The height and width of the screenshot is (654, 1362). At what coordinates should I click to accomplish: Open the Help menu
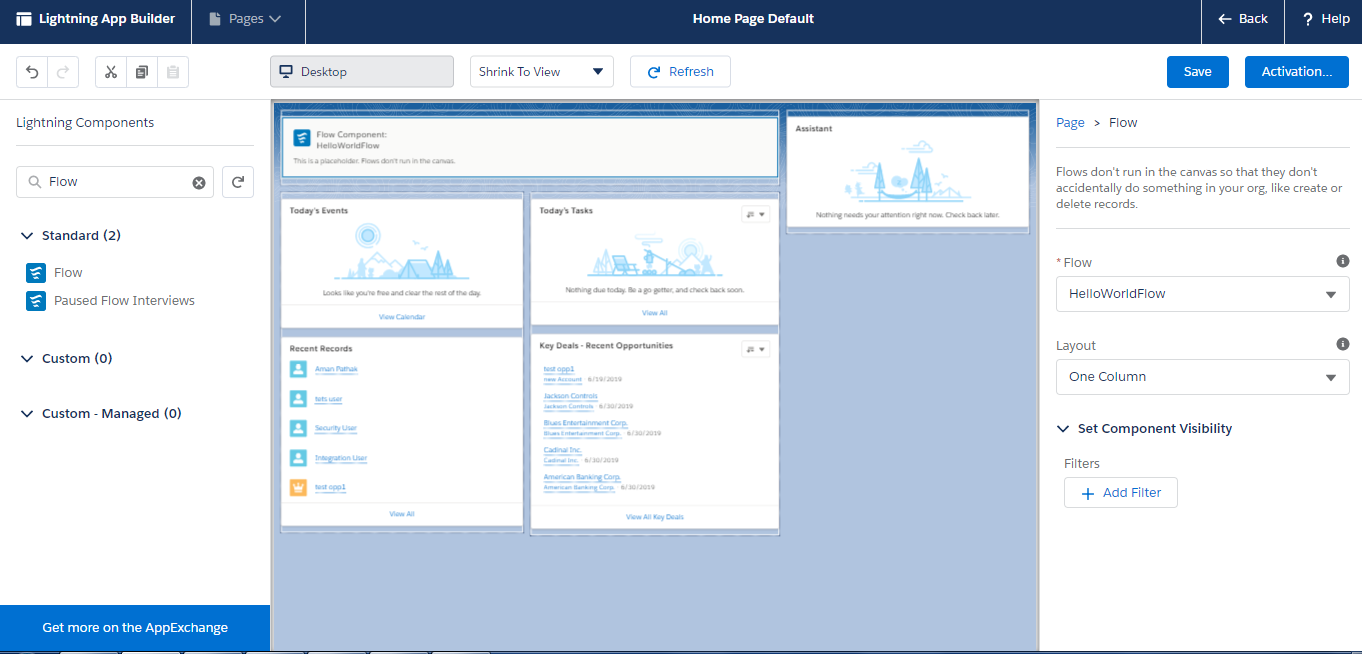coord(1326,19)
